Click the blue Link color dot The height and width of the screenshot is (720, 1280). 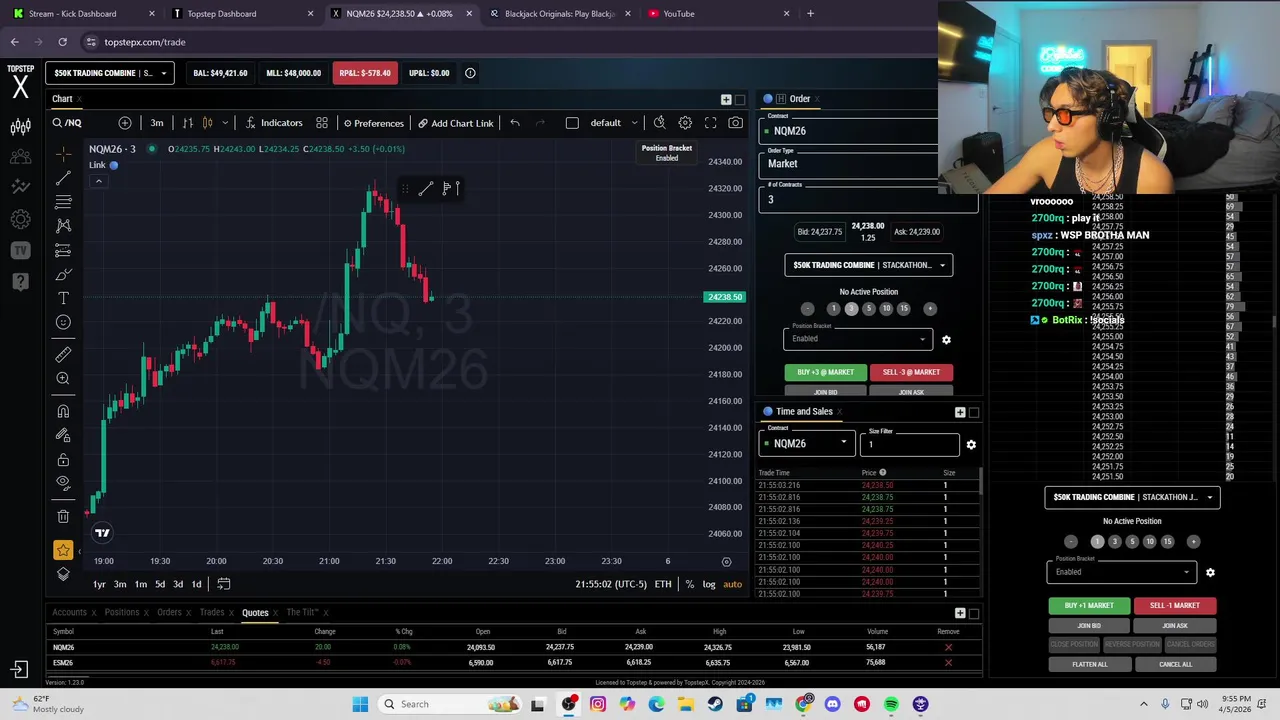coord(114,165)
